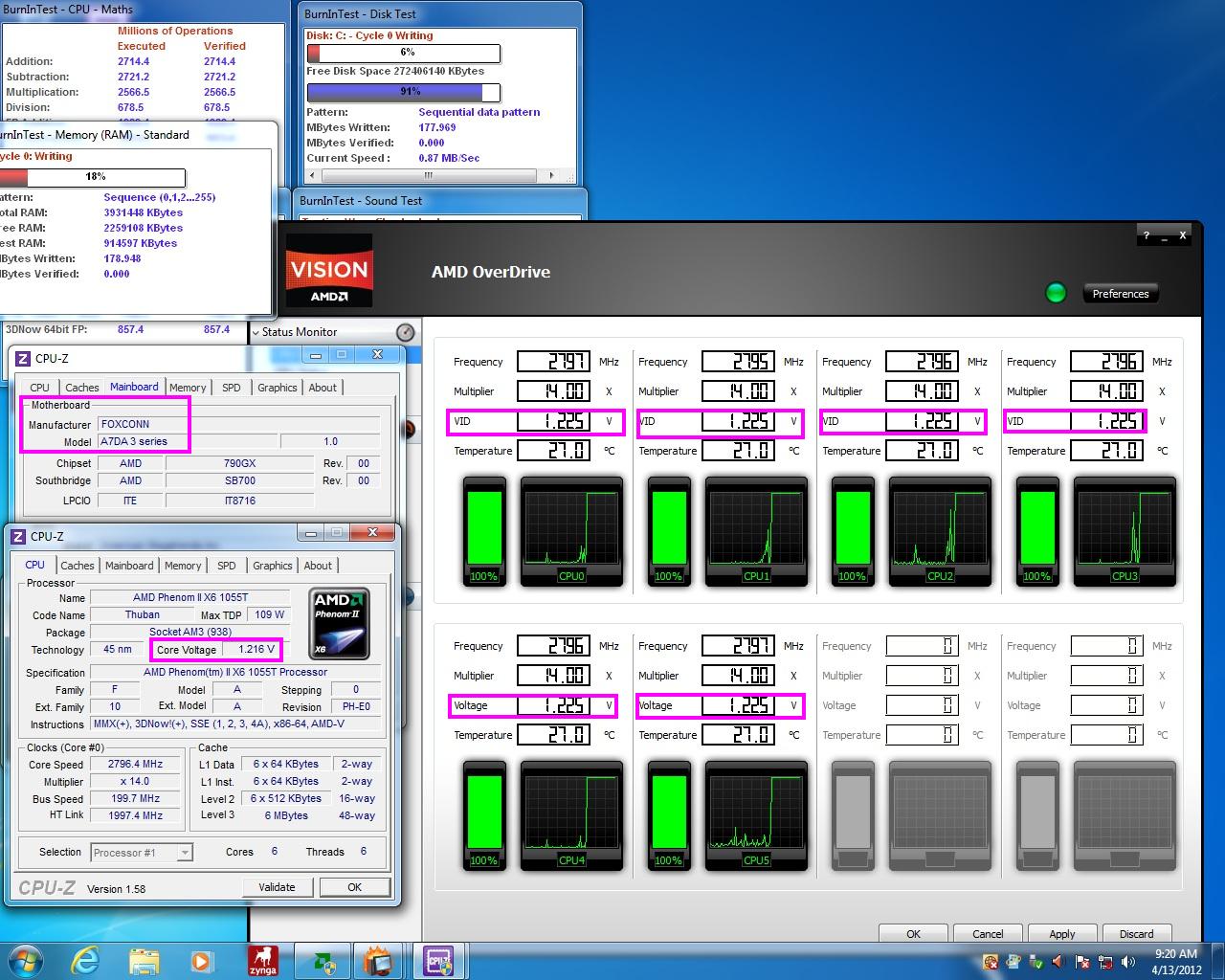1225x980 pixels.
Task: Click the Disk Test 91% progress bar
Action: point(404,92)
